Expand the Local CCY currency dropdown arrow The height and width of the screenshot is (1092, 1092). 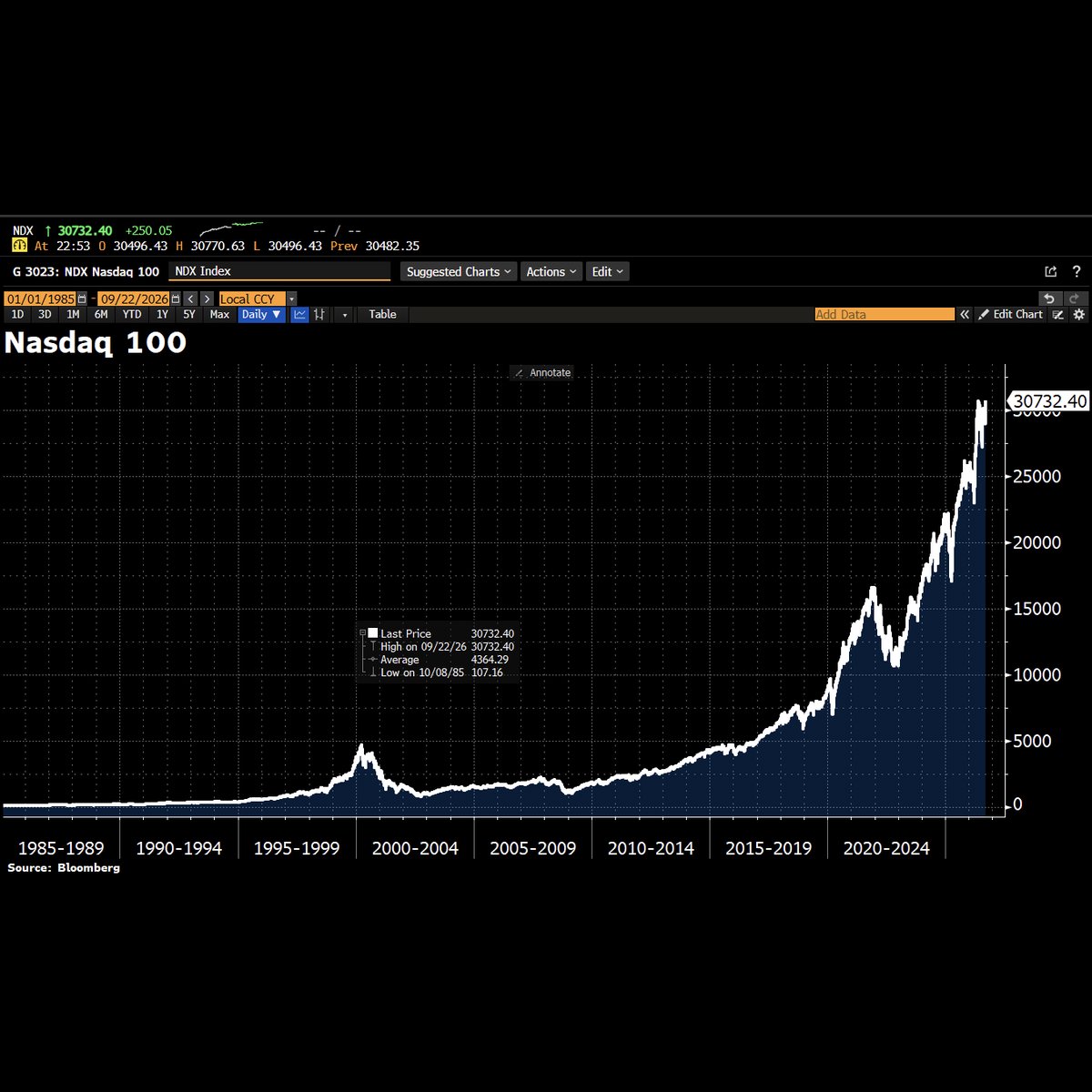pyautogui.click(x=291, y=298)
